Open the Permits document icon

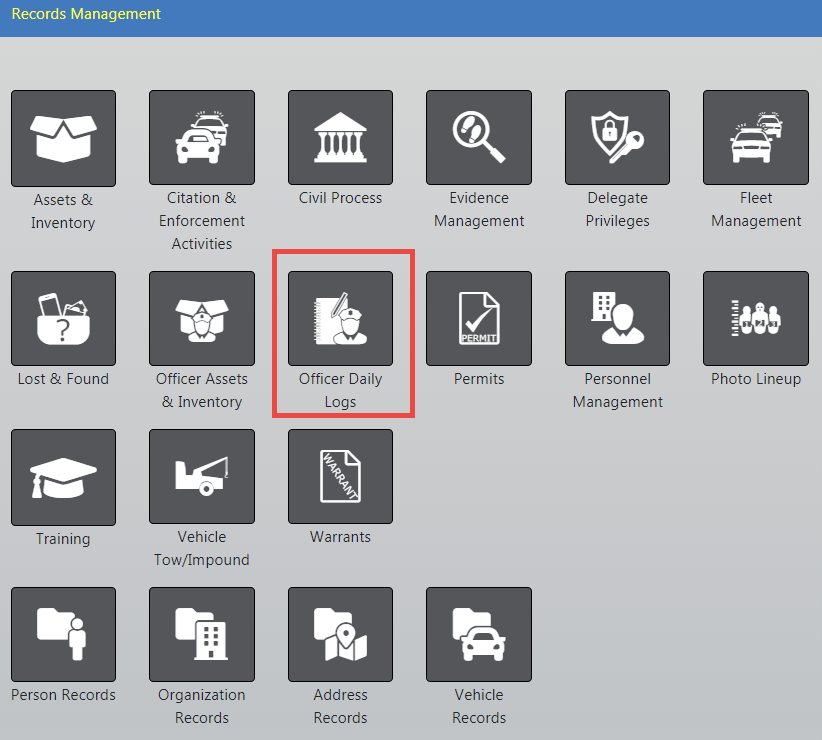[x=479, y=318]
